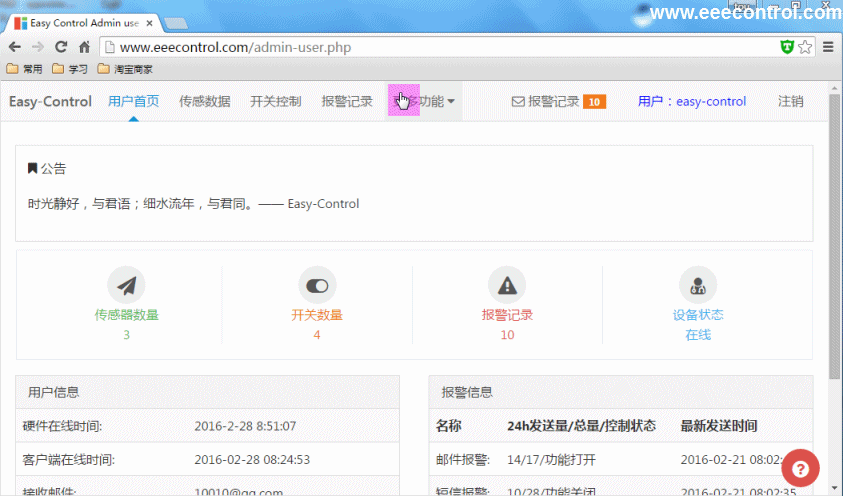Click the 24h发送量/总量/控制状态 column header
Image resolution: width=843 pixels, height=496 pixels.
[x=581, y=426]
